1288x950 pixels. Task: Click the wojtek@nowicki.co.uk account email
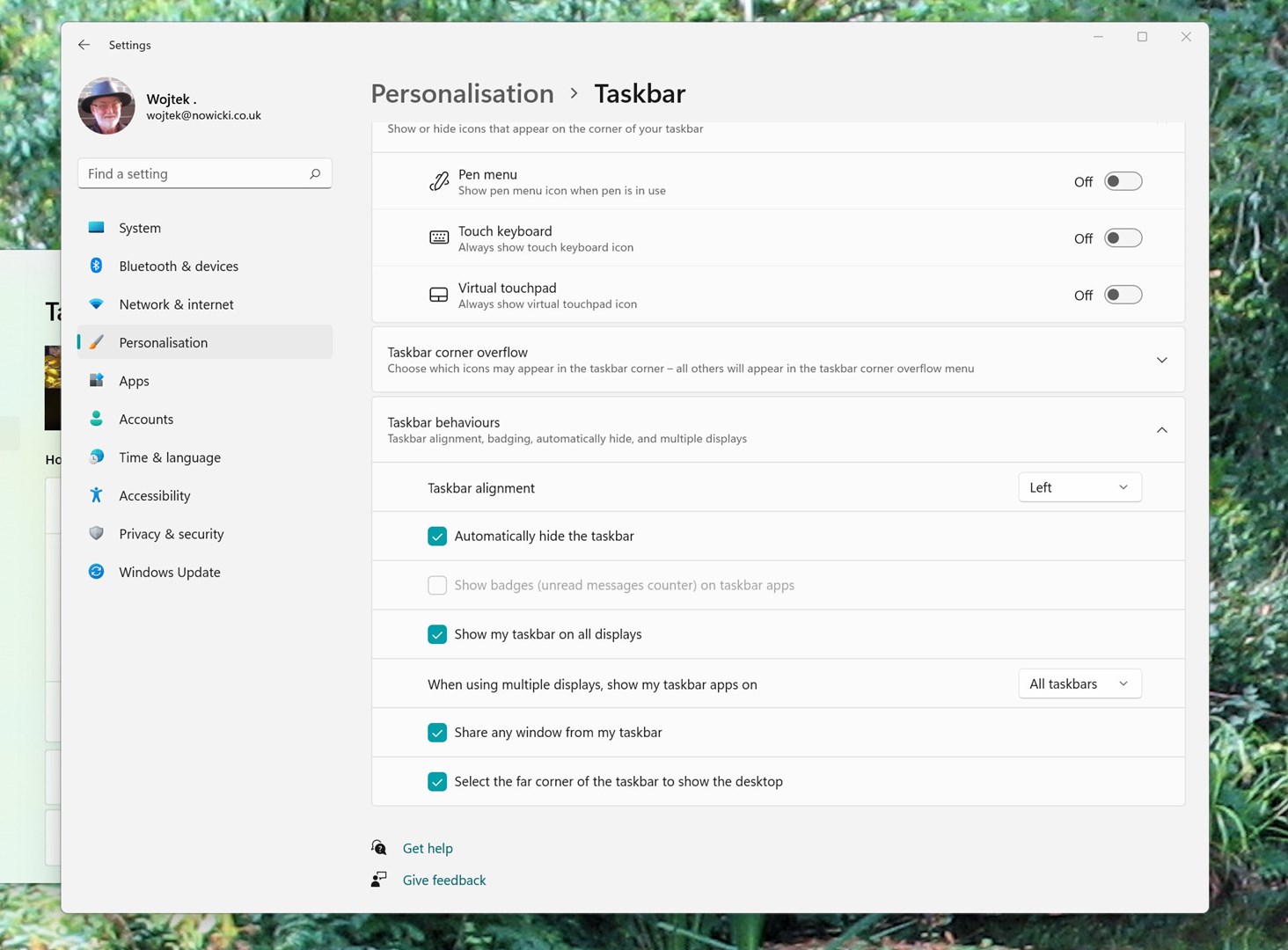[x=203, y=115]
